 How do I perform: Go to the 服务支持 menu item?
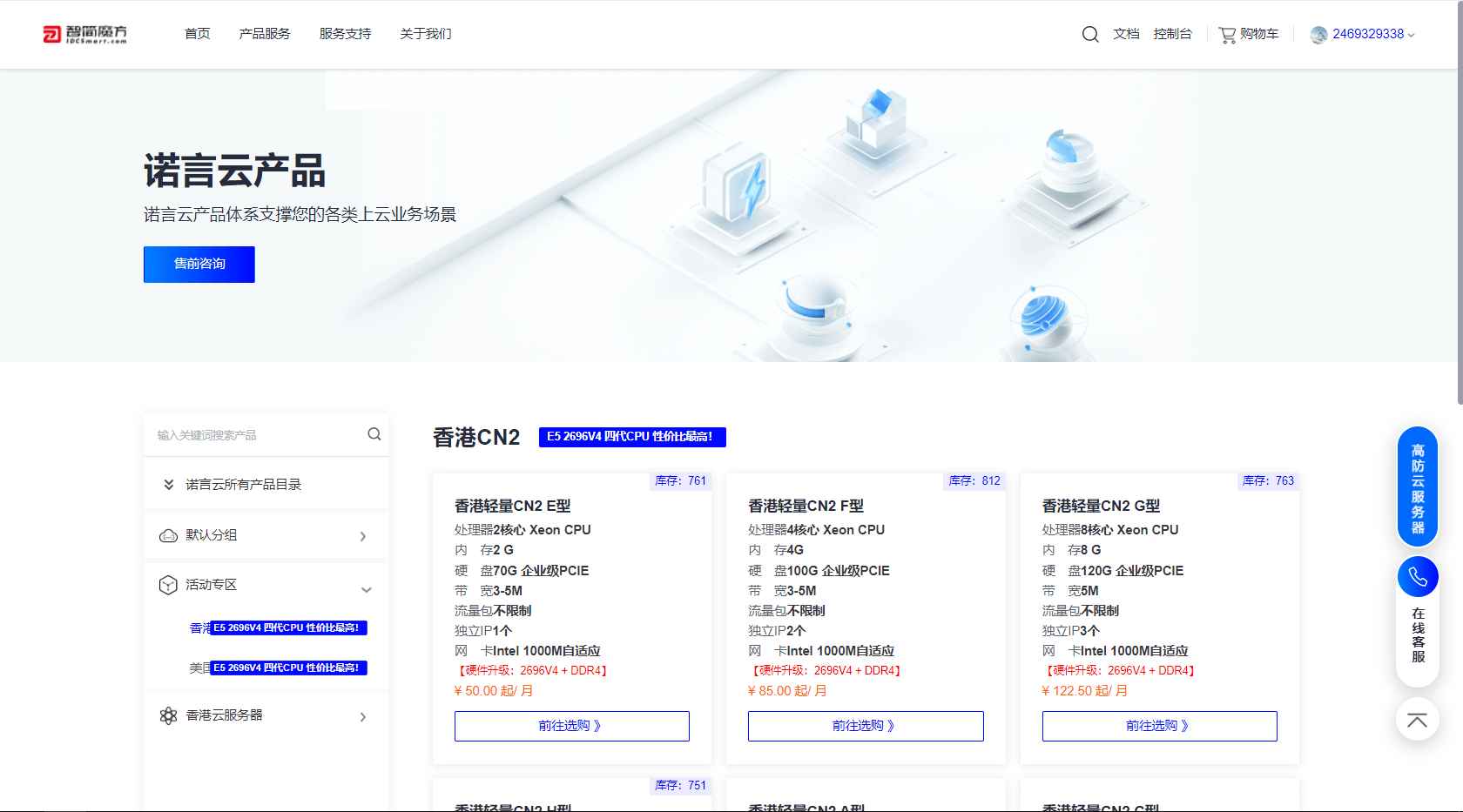pos(345,34)
